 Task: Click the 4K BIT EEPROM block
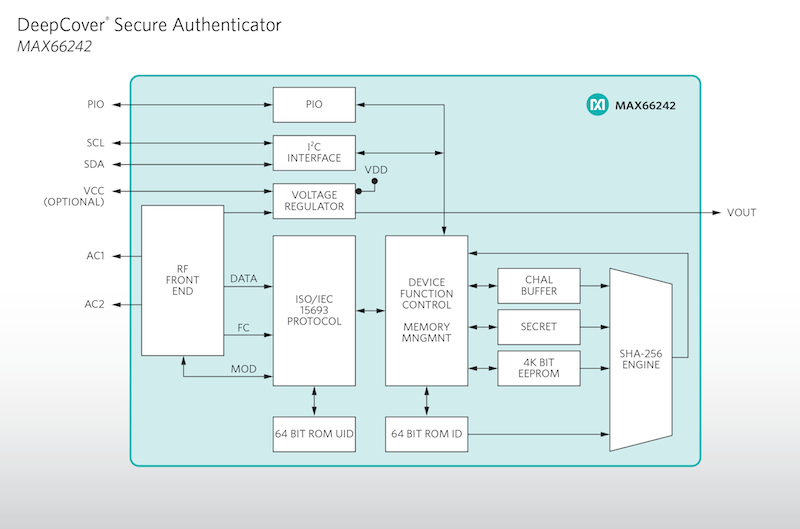click(x=539, y=368)
